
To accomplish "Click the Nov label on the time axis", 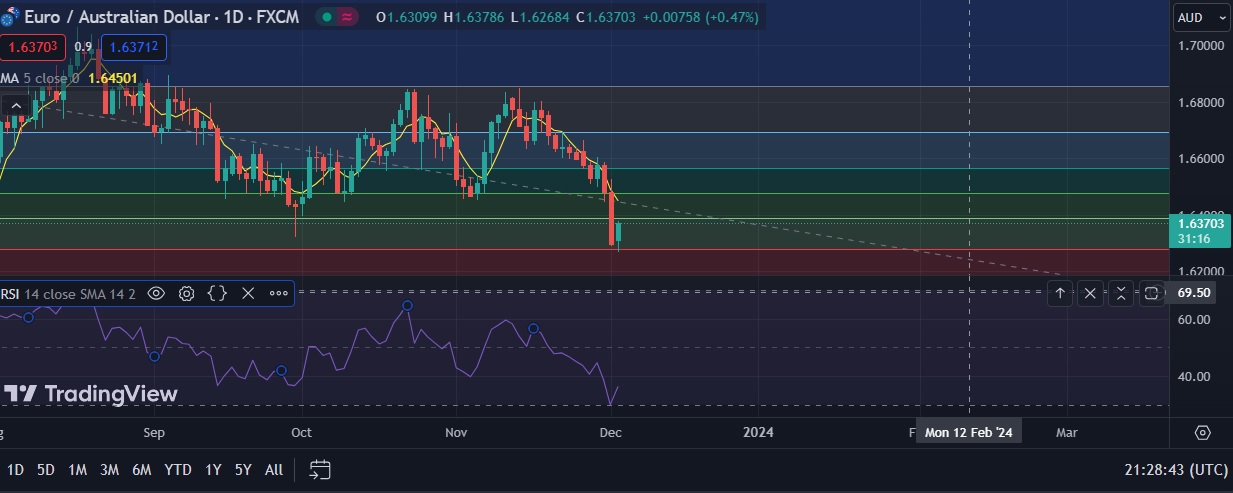I will (456, 433).
